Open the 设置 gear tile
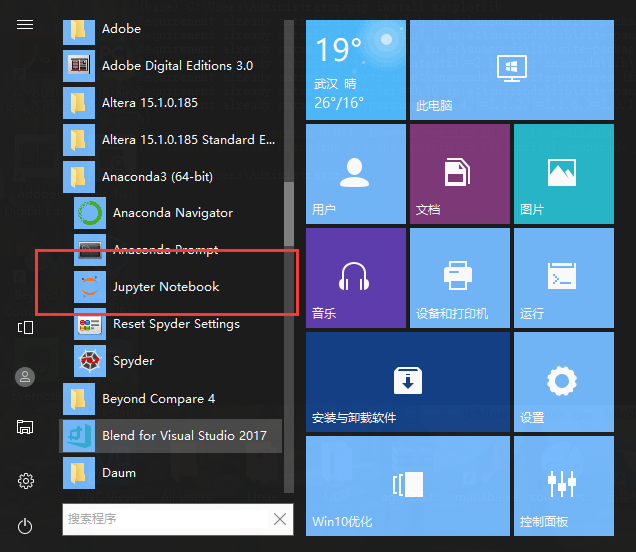This screenshot has height=552, width=636. 564,382
